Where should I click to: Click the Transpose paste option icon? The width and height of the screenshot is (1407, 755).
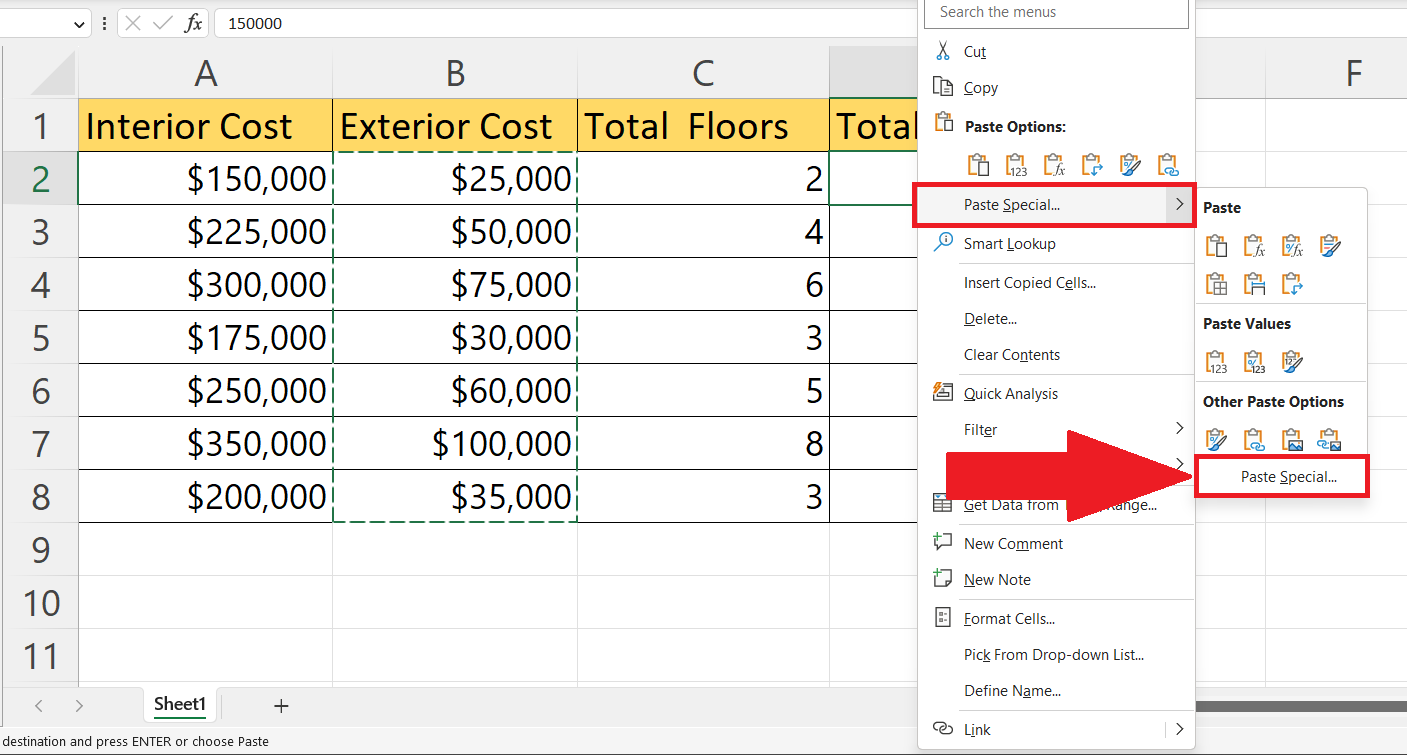(x=1292, y=284)
